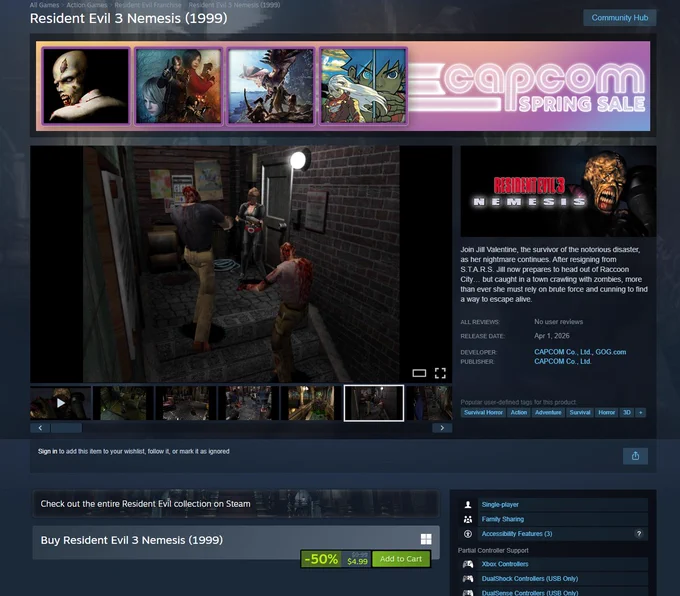Viewport: 680px width, 596px height.
Task: Toggle theater mode on screenshot viewer
Action: [x=419, y=373]
